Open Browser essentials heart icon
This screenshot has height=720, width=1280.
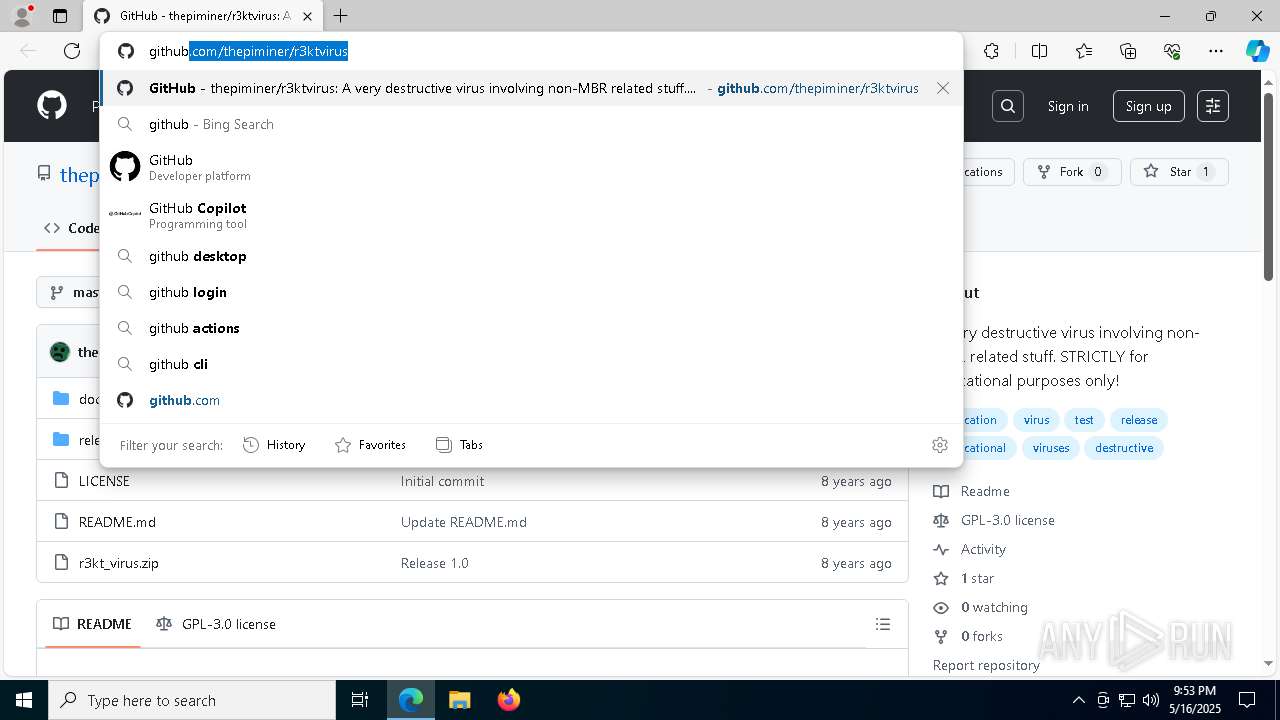(x=1172, y=51)
